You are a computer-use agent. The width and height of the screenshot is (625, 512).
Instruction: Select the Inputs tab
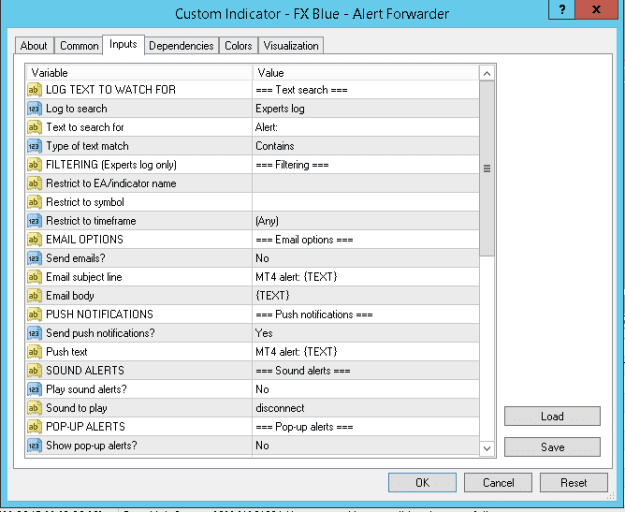coord(123,44)
